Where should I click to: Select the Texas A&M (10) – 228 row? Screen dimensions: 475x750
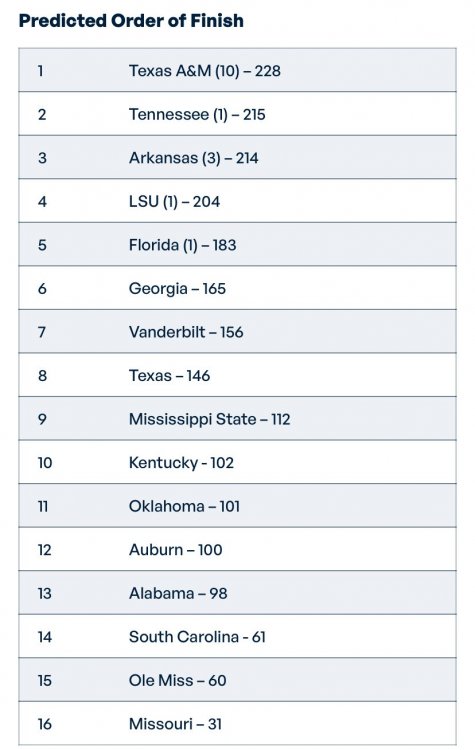(237, 70)
